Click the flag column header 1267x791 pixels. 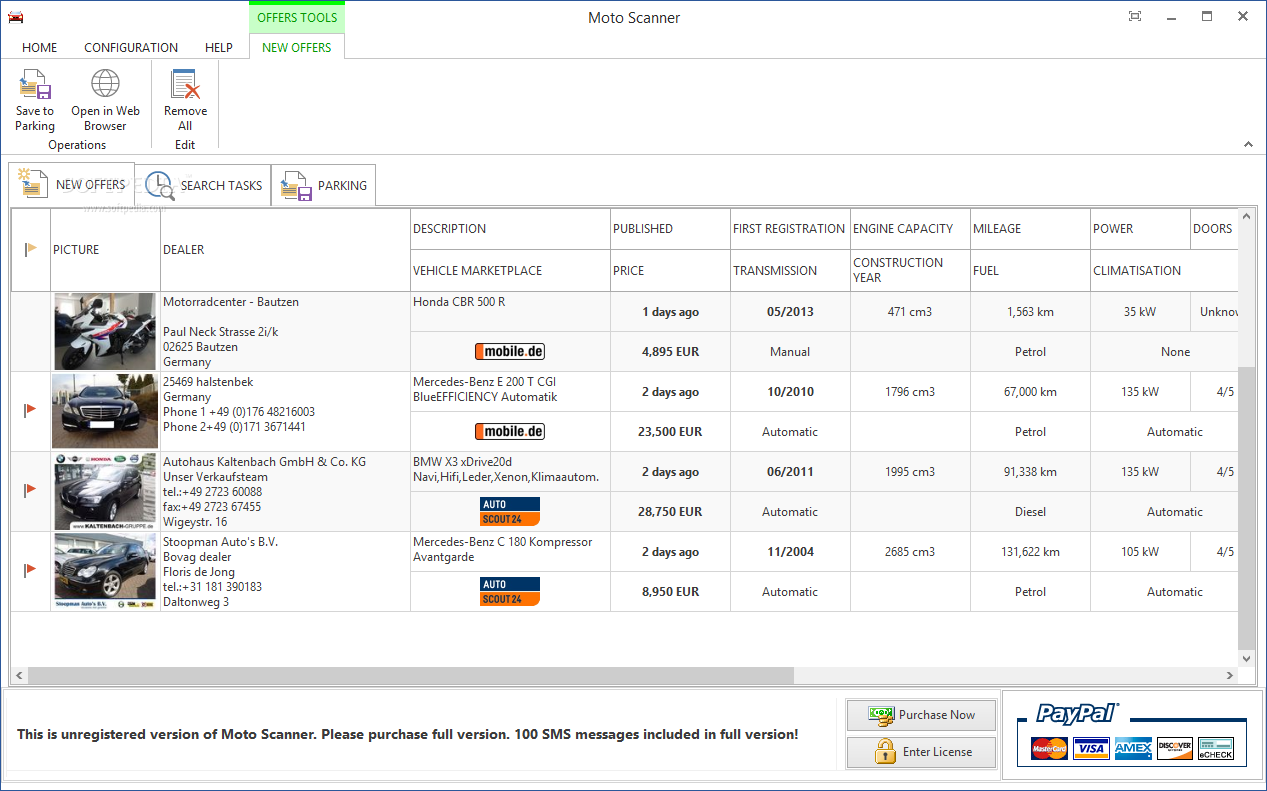tap(31, 249)
